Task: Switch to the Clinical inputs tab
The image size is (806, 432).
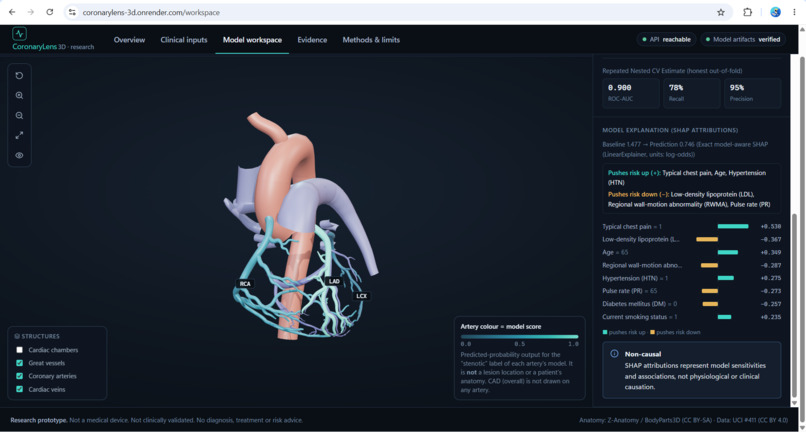Action: click(184, 40)
